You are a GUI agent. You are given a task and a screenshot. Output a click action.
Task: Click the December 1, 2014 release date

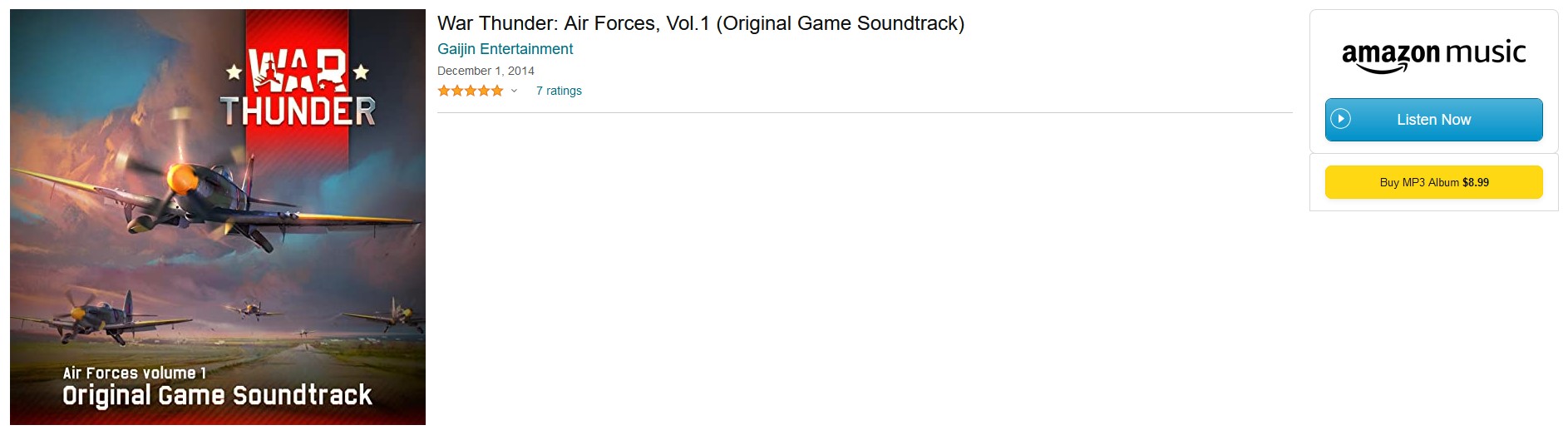486,71
